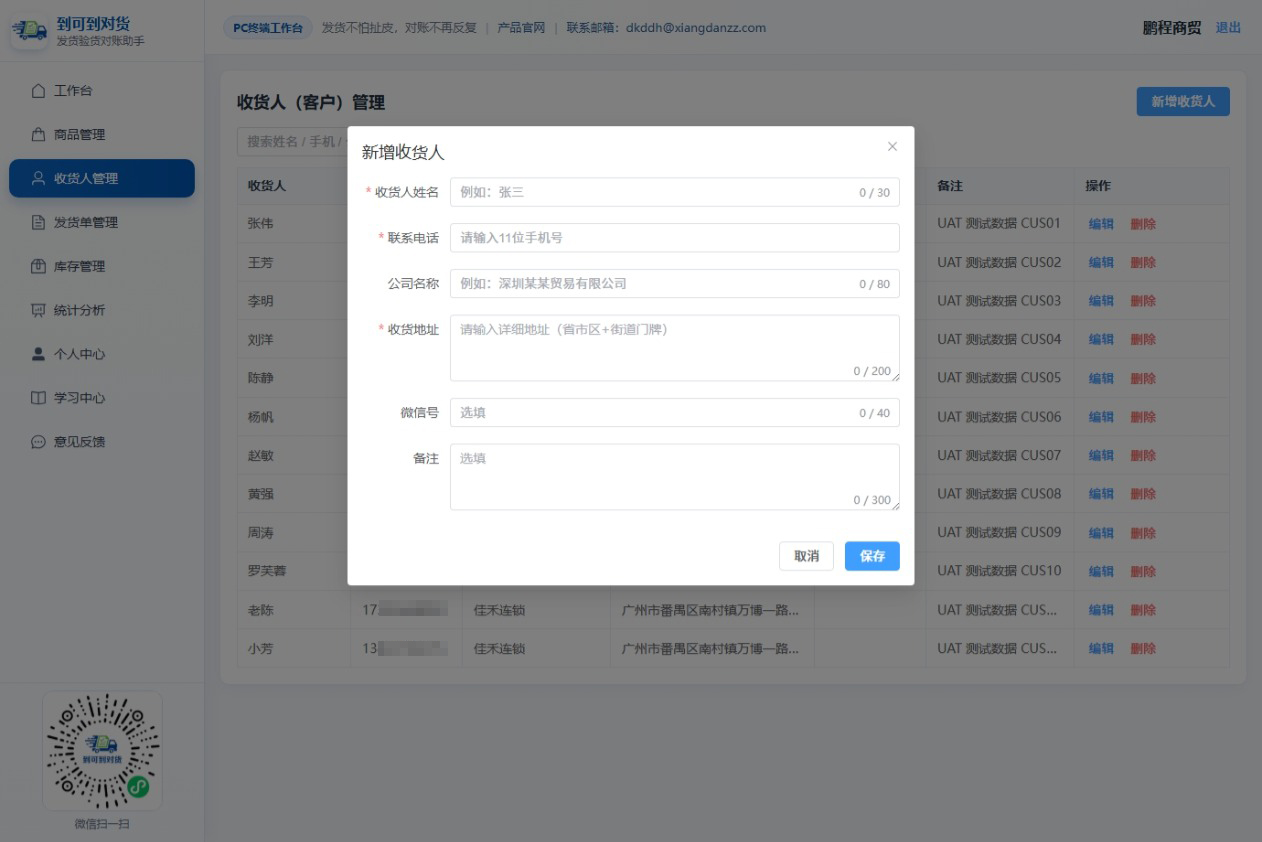Click the 个人中心 user icon

point(38,355)
